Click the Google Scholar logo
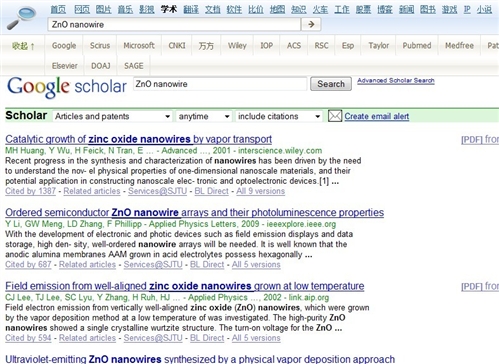Viewport: 499px width, 364px height. 67,87
